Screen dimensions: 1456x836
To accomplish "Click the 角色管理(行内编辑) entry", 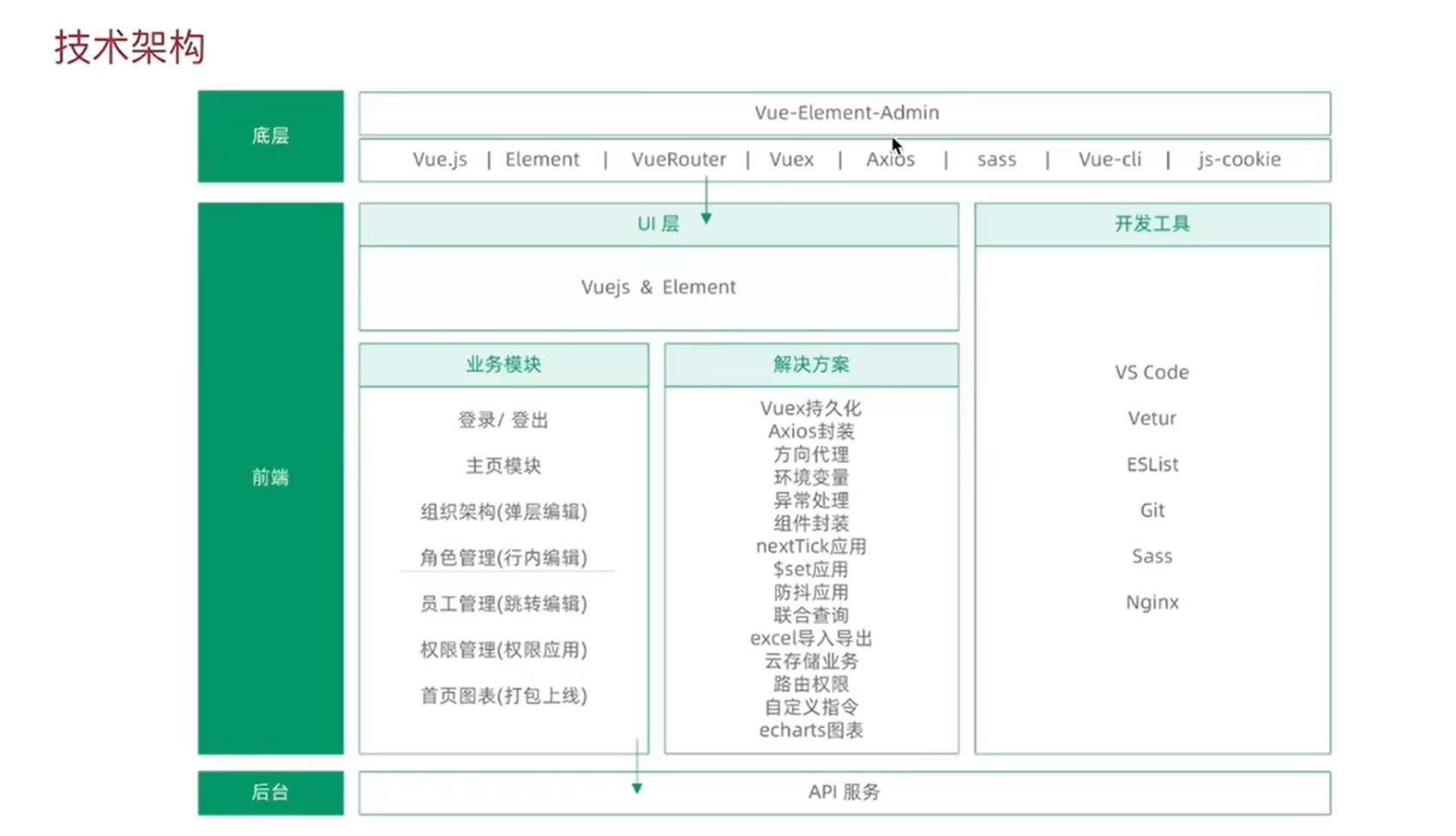I will [x=503, y=557].
